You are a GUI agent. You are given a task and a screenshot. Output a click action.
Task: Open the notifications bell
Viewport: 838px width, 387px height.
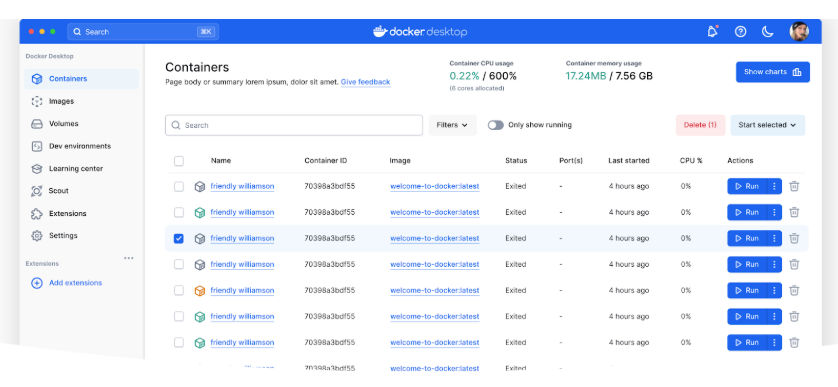(712, 32)
